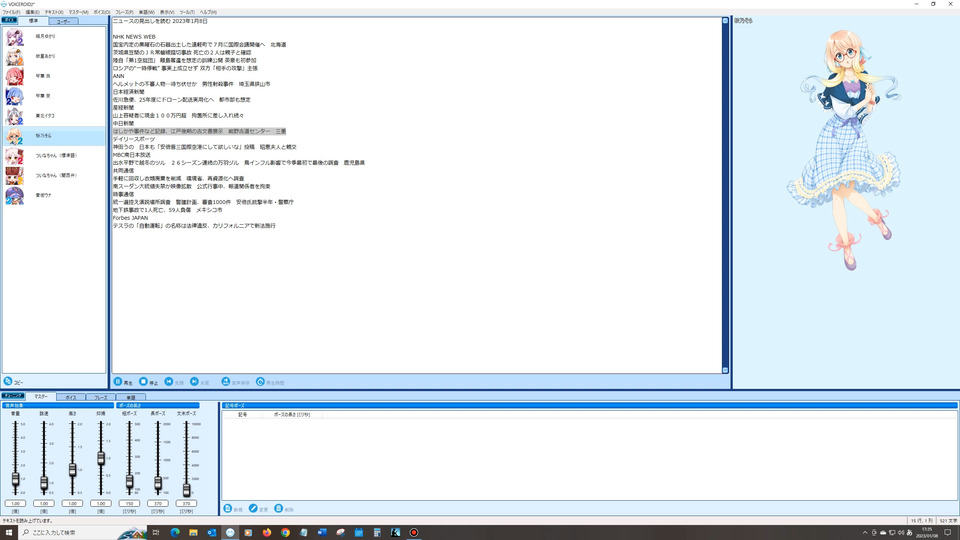Switch to 標準 voice preset tab
This screenshot has width=960, height=540.
point(34,21)
